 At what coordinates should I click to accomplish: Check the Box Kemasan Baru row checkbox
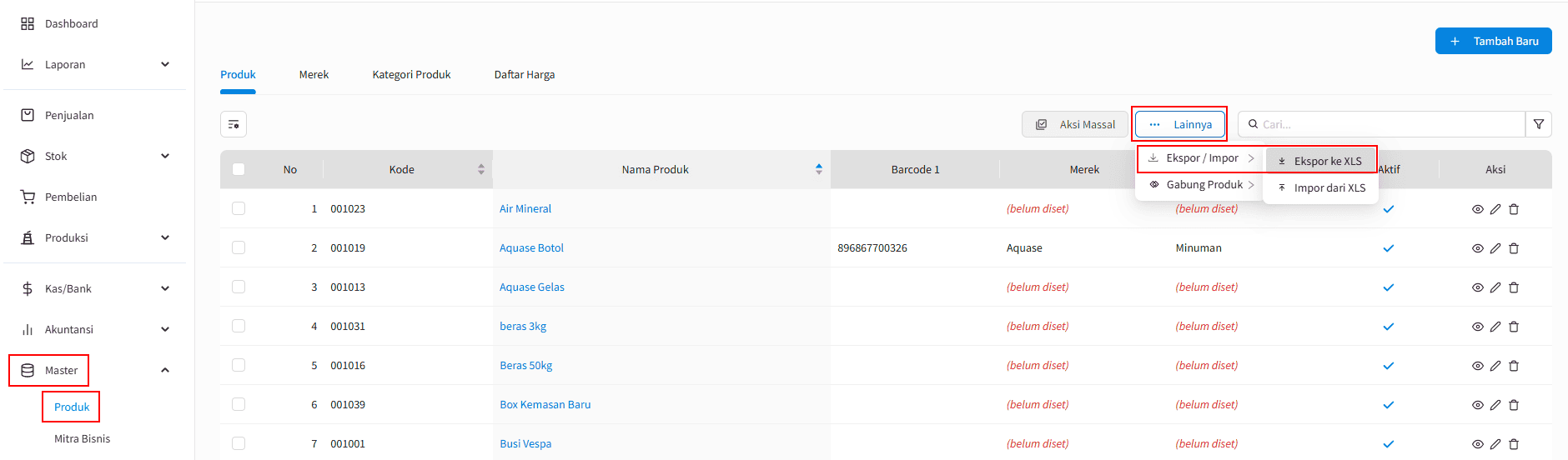coord(239,404)
